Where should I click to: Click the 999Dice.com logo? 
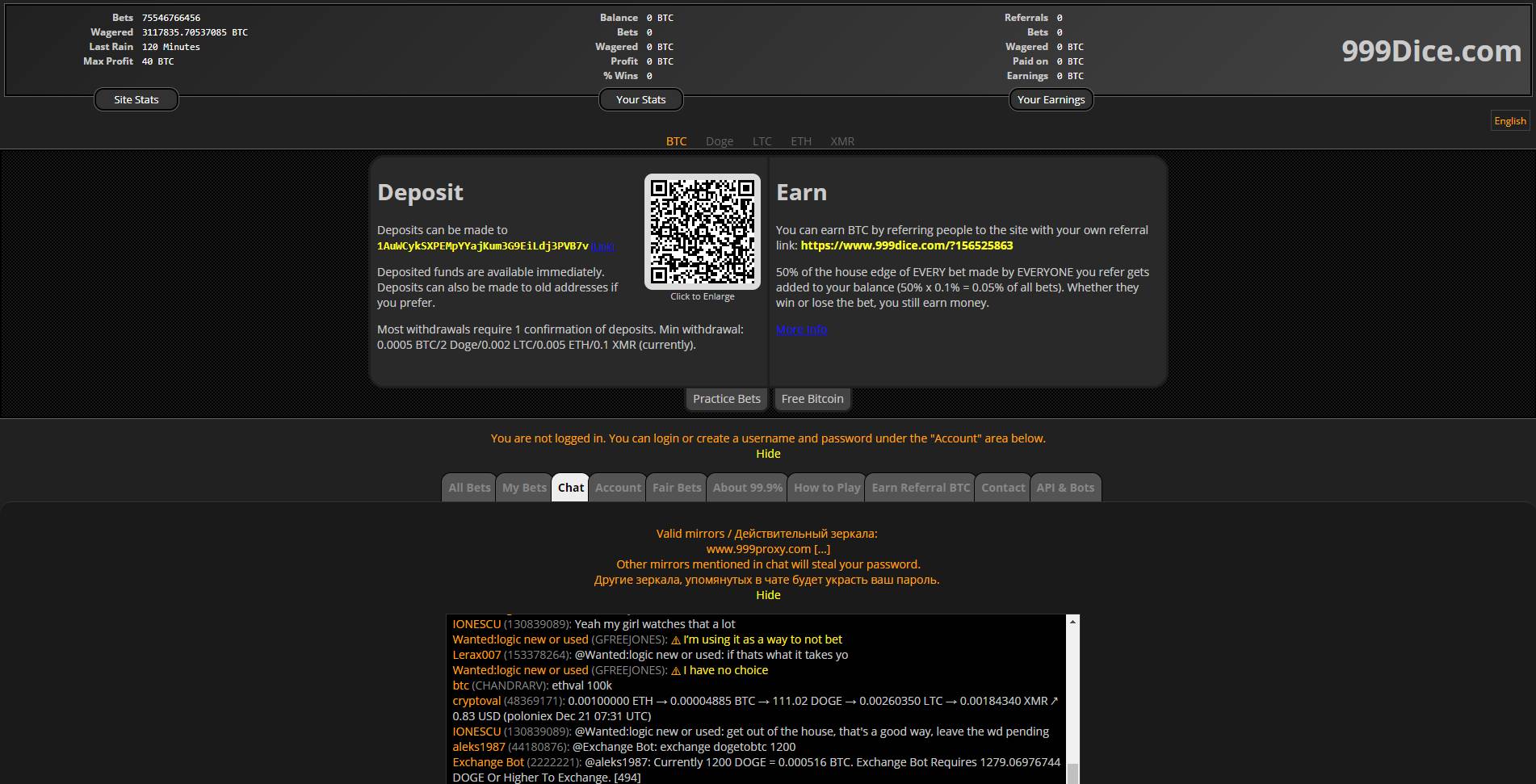pos(1431,51)
